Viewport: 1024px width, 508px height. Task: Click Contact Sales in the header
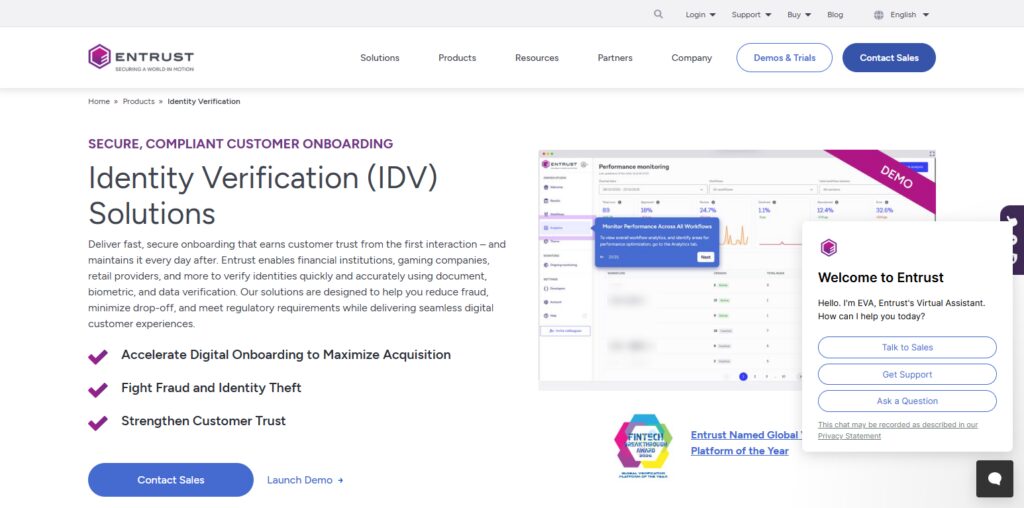coord(889,57)
